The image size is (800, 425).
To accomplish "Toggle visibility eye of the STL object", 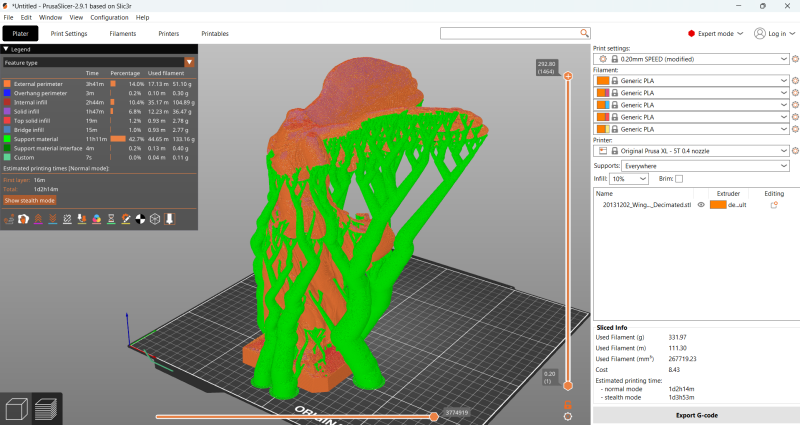I will 701,204.
